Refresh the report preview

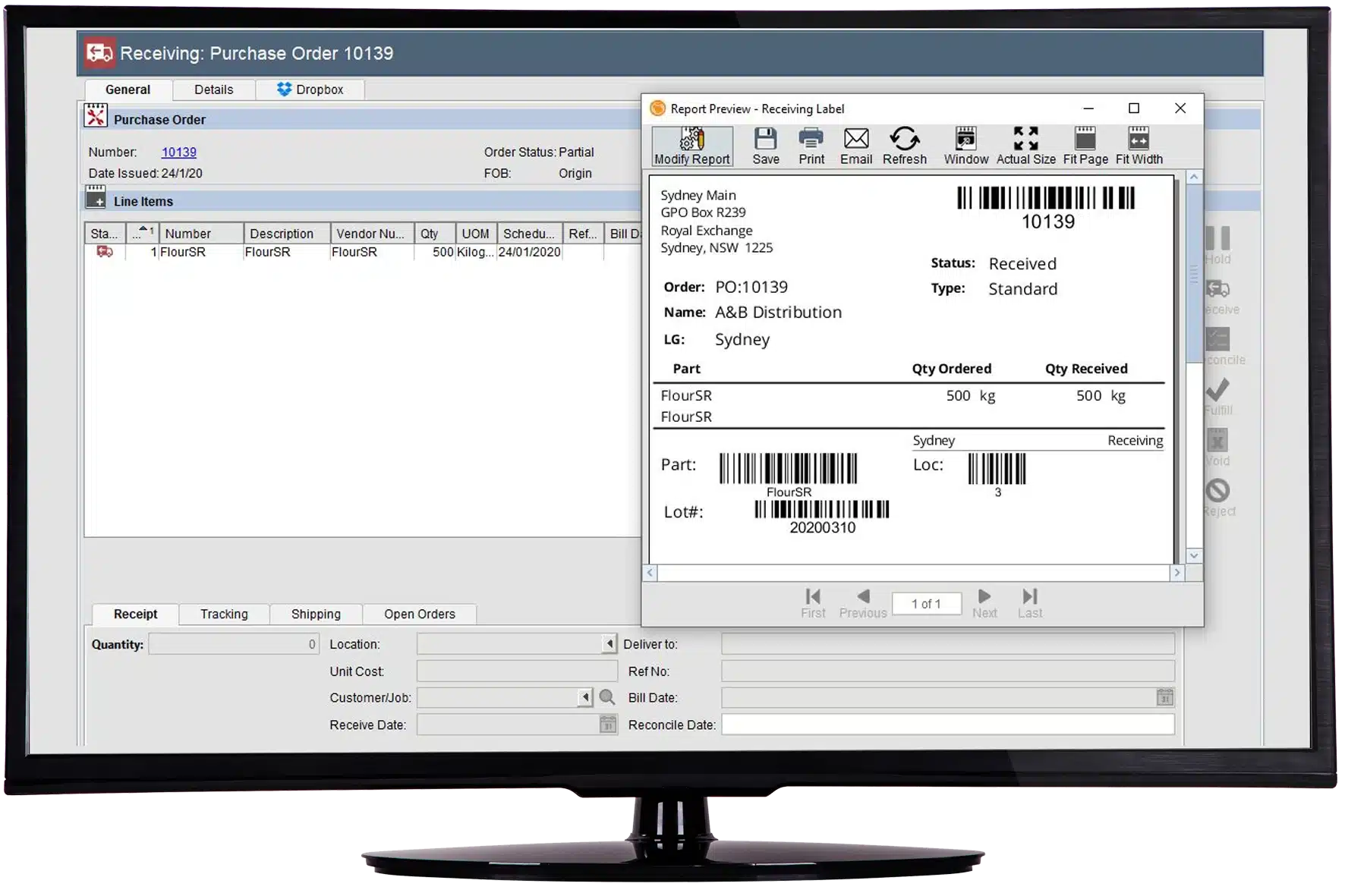point(904,146)
